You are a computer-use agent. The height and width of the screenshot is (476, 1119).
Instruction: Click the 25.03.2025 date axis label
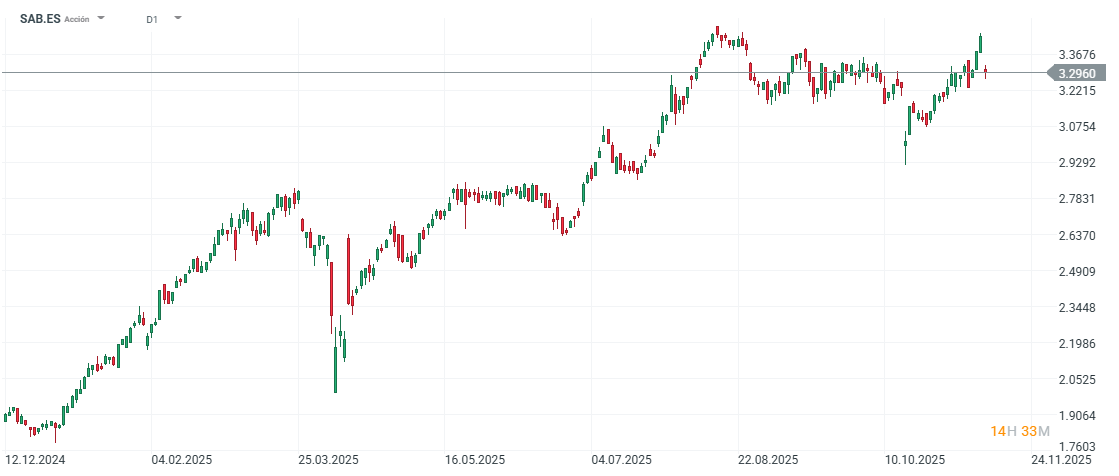click(x=330, y=461)
